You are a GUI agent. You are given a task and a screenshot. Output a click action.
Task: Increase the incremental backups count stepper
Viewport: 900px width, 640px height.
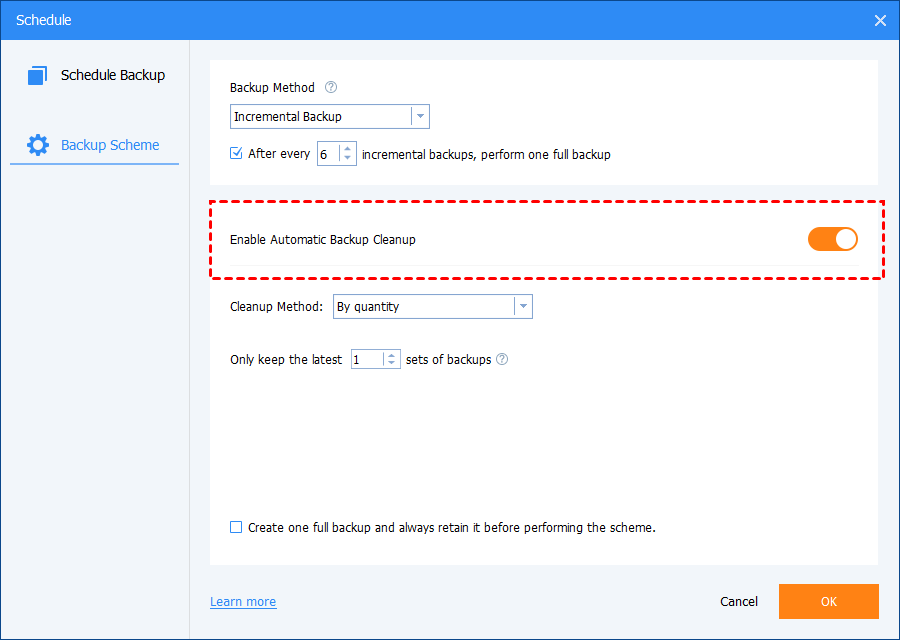[347, 149]
